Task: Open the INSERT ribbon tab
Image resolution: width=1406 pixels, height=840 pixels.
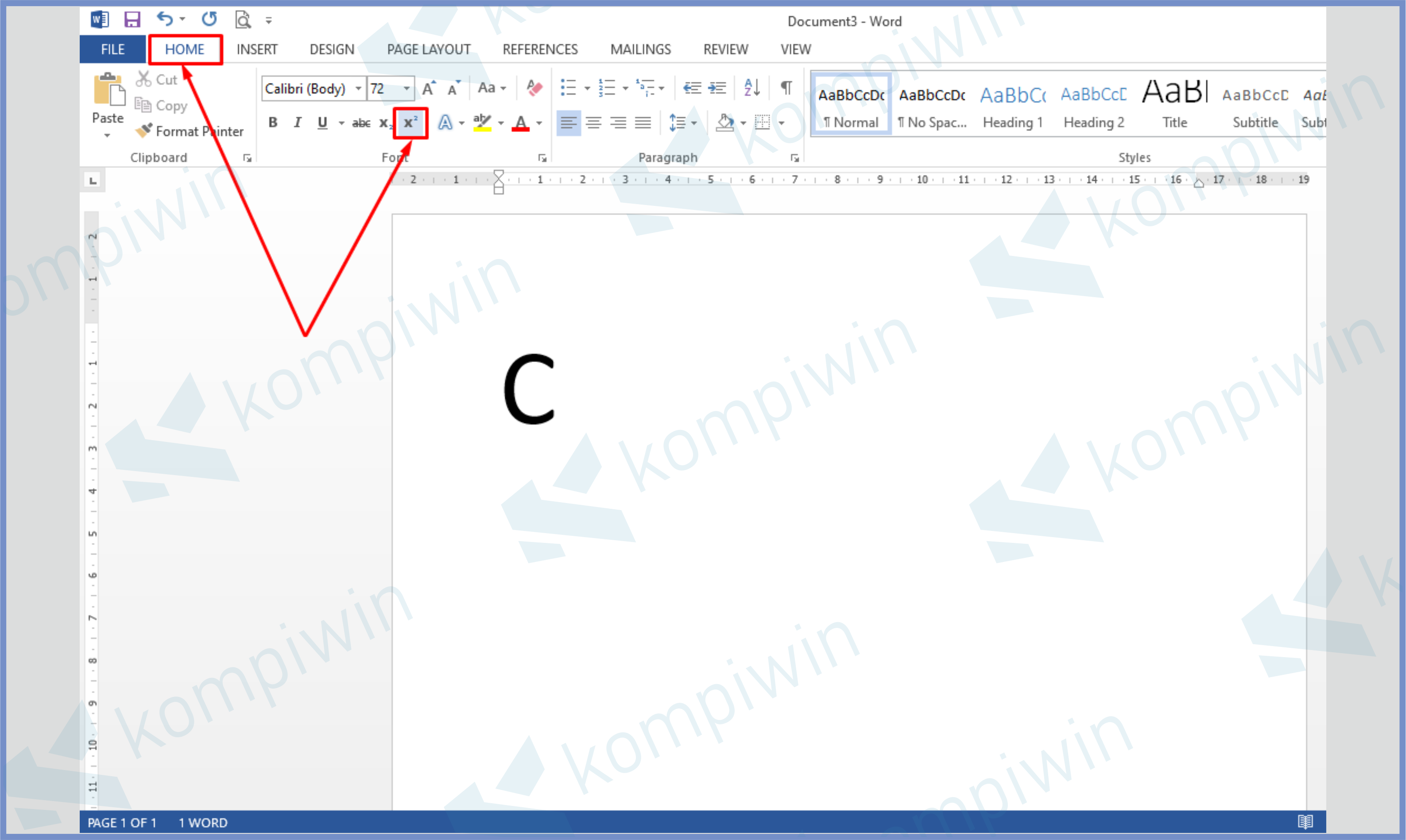Action: [x=257, y=49]
